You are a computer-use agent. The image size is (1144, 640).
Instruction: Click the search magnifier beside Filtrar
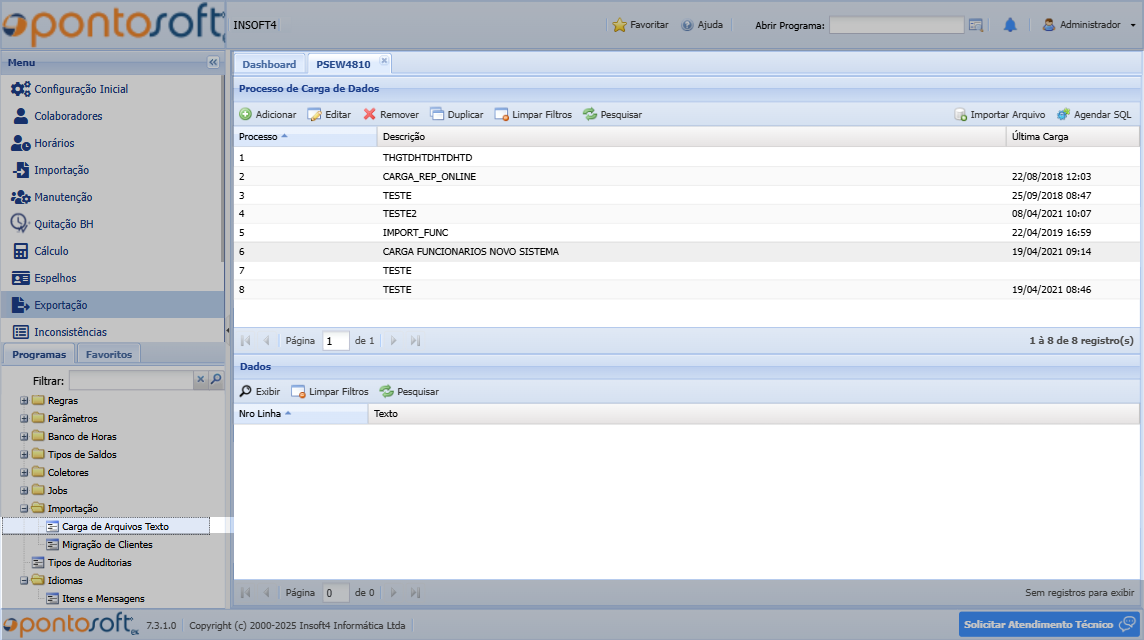pos(216,380)
